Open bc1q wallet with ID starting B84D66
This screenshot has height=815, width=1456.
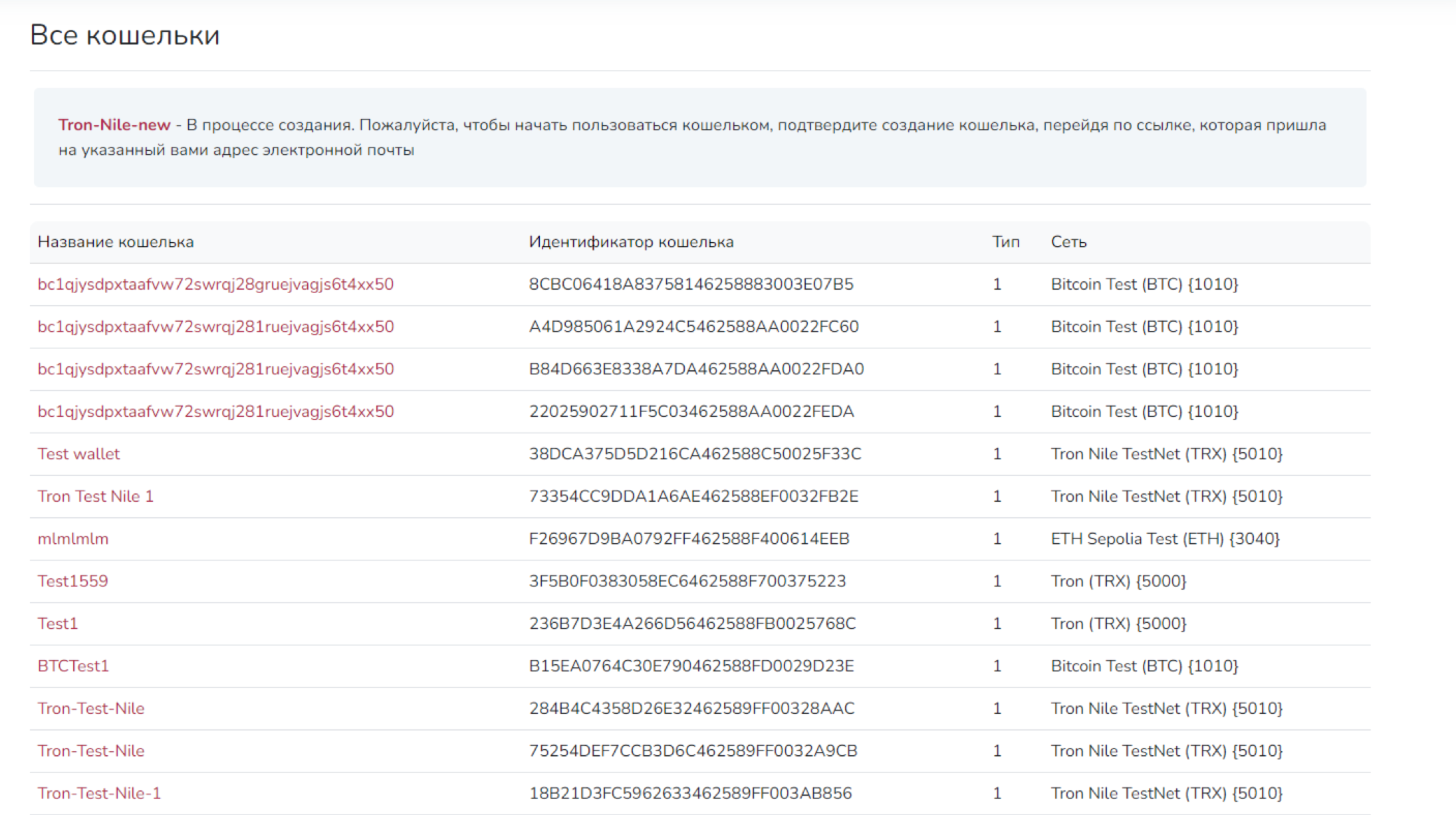pos(215,369)
